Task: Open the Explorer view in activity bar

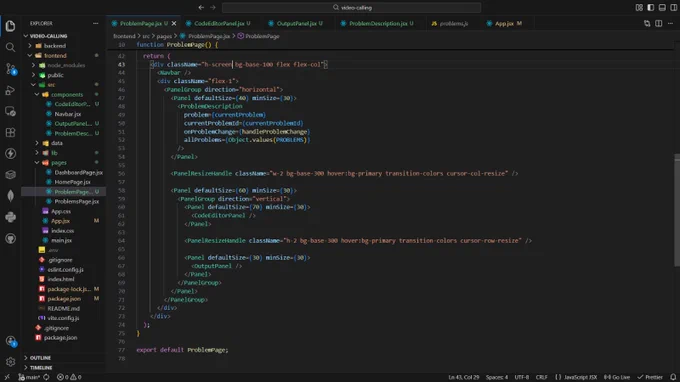Action: (10, 26)
